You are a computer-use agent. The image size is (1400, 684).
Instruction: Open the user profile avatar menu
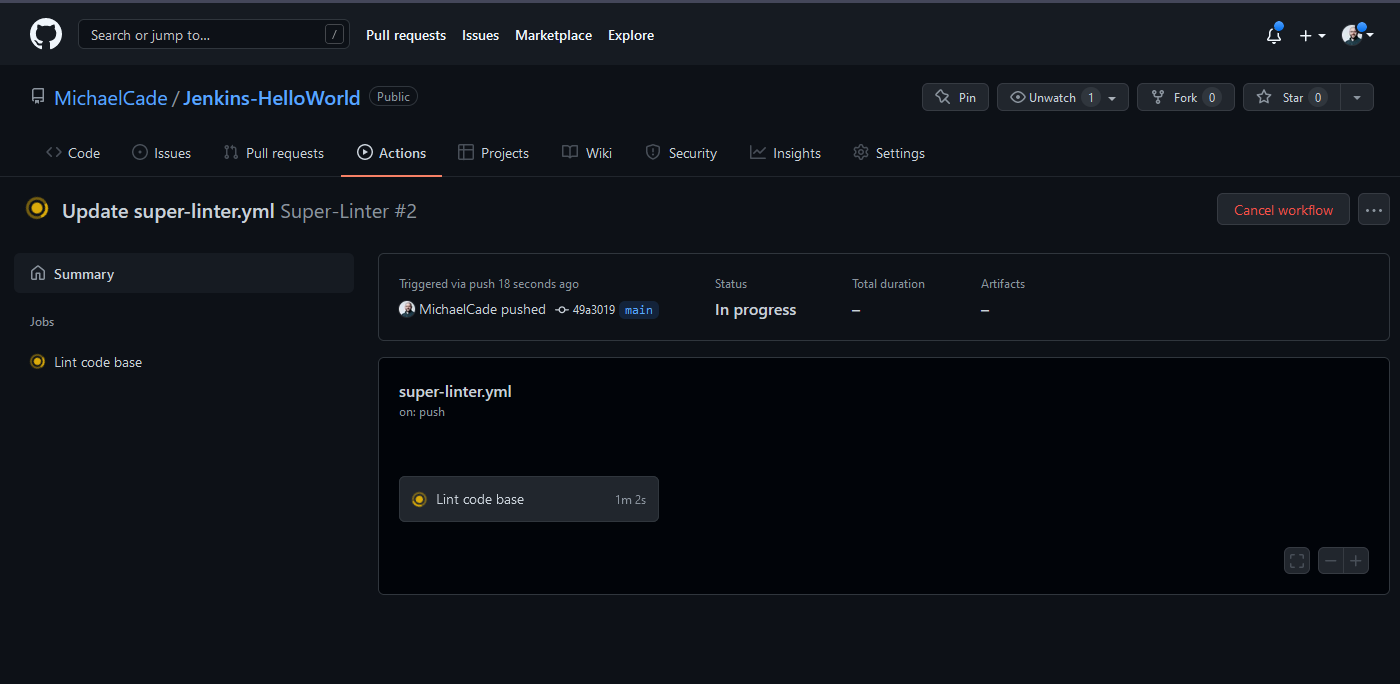1357,35
